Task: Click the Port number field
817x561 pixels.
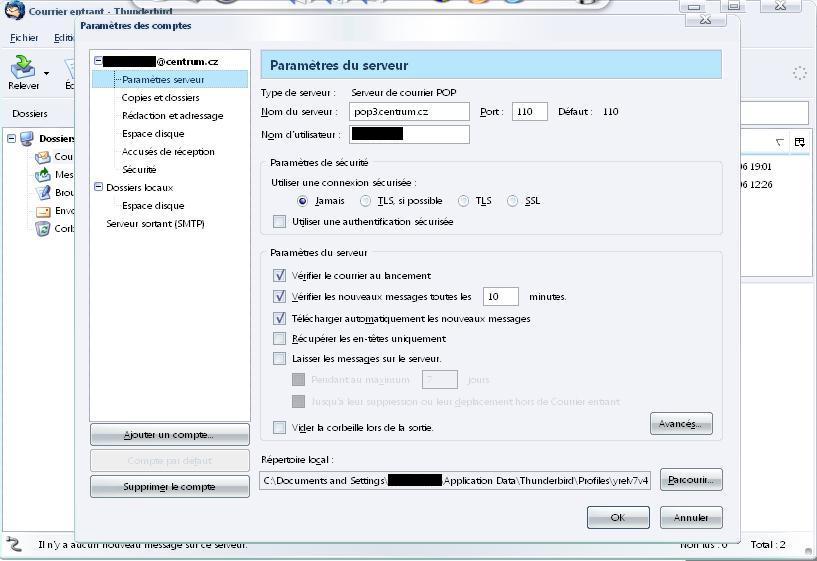Action: [x=530, y=111]
